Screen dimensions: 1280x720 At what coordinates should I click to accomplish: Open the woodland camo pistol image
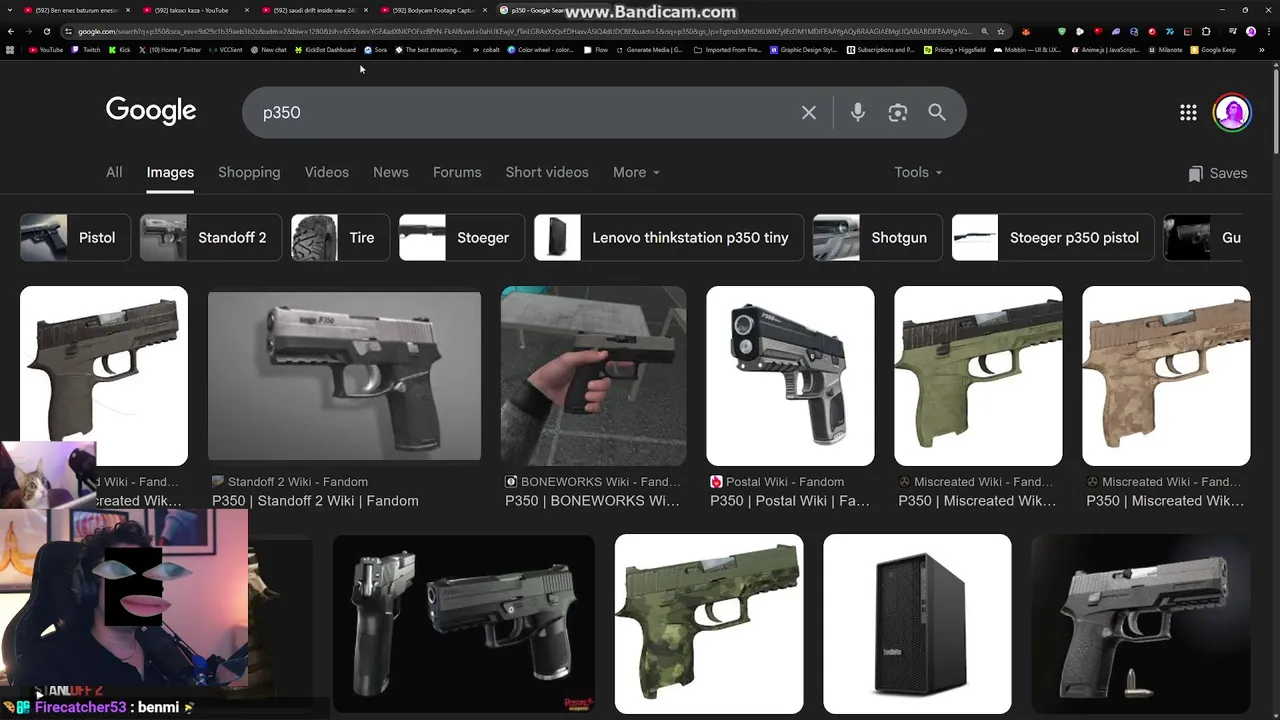[709, 624]
